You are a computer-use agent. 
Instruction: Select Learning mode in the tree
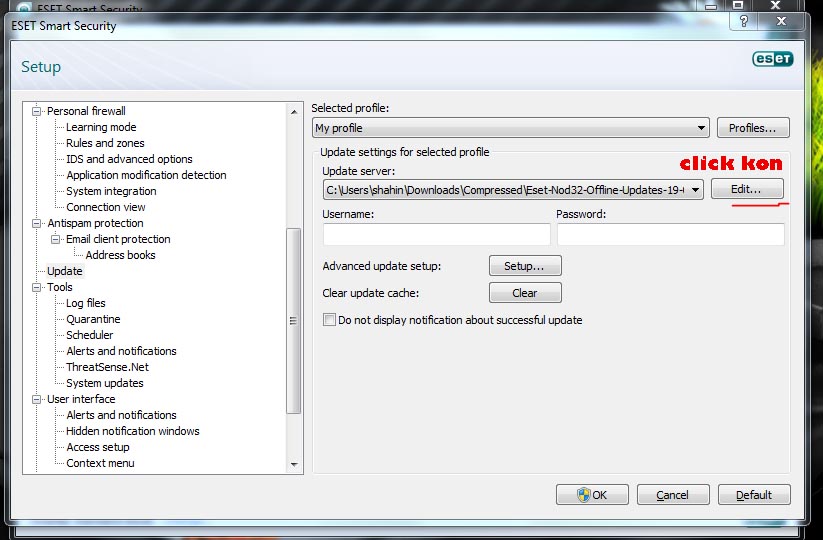[x=101, y=127]
